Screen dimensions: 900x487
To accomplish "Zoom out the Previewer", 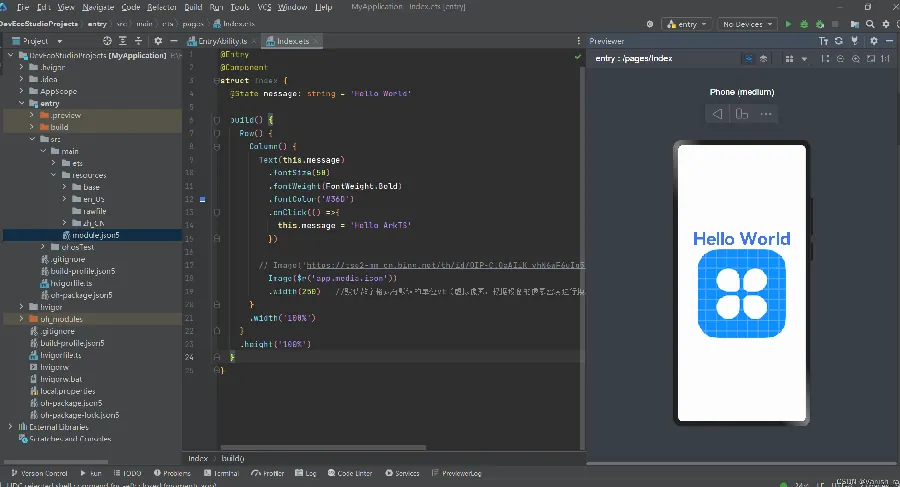I will click(x=840, y=59).
